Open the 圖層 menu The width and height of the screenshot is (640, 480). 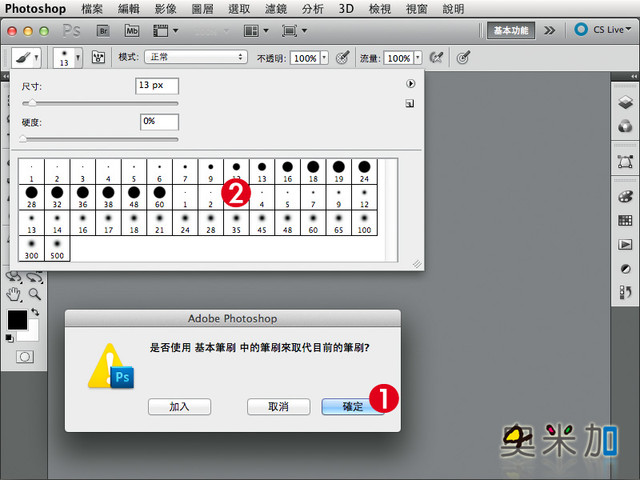coord(202,9)
